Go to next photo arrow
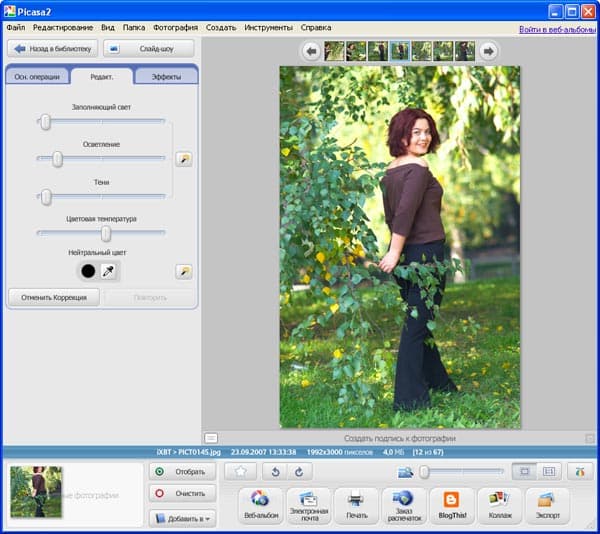Image resolution: width=600 pixels, height=534 pixels. [x=487, y=51]
